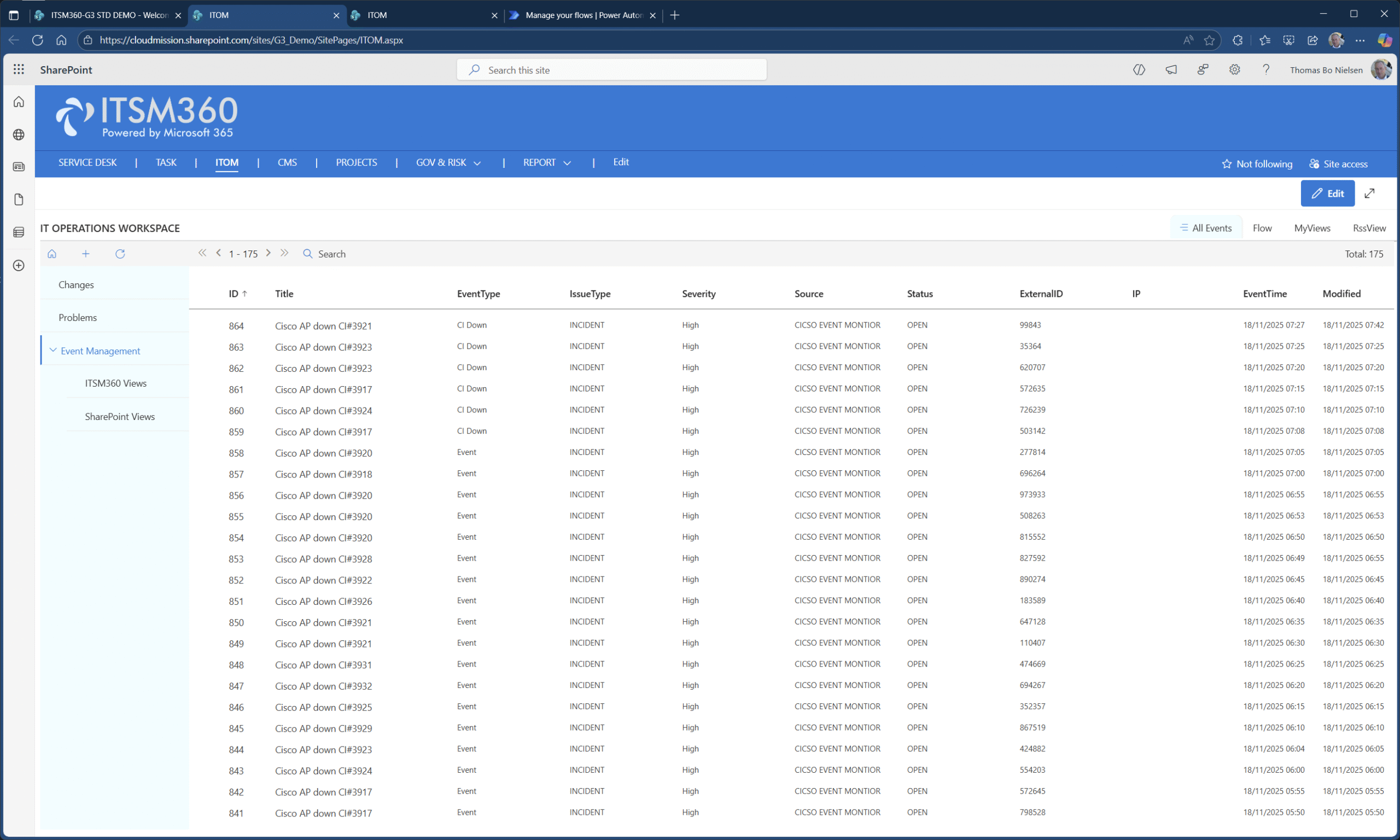The height and width of the screenshot is (840, 1400).
Task: Collapse the Event Management tree node
Action: pos(53,351)
